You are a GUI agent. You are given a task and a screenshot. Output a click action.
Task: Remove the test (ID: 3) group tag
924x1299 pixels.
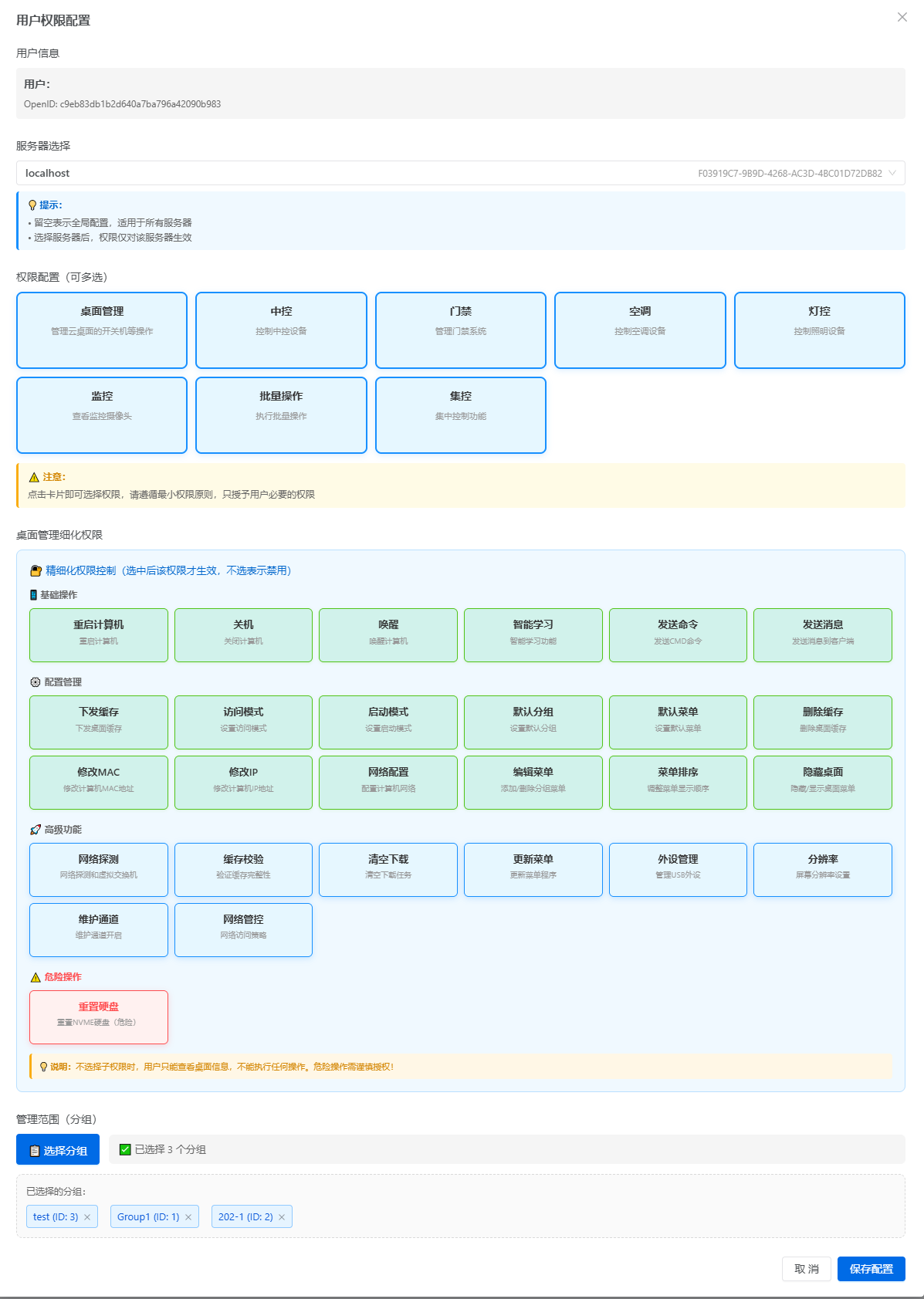87,1217
